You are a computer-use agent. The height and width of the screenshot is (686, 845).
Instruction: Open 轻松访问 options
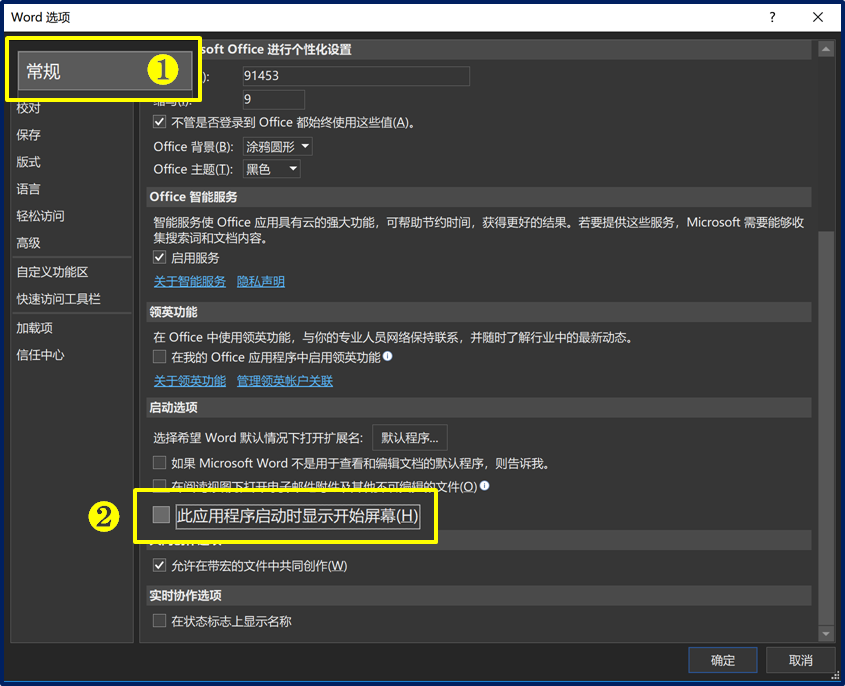point(40,216)
